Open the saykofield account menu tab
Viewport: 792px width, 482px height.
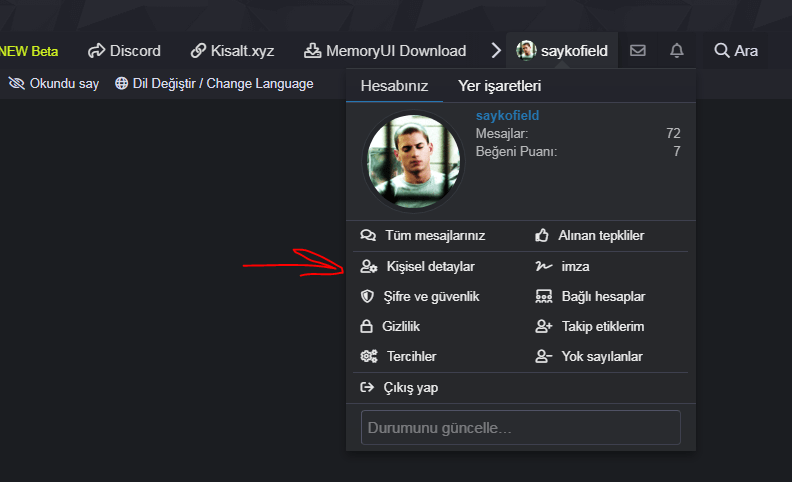coord(562,51)
